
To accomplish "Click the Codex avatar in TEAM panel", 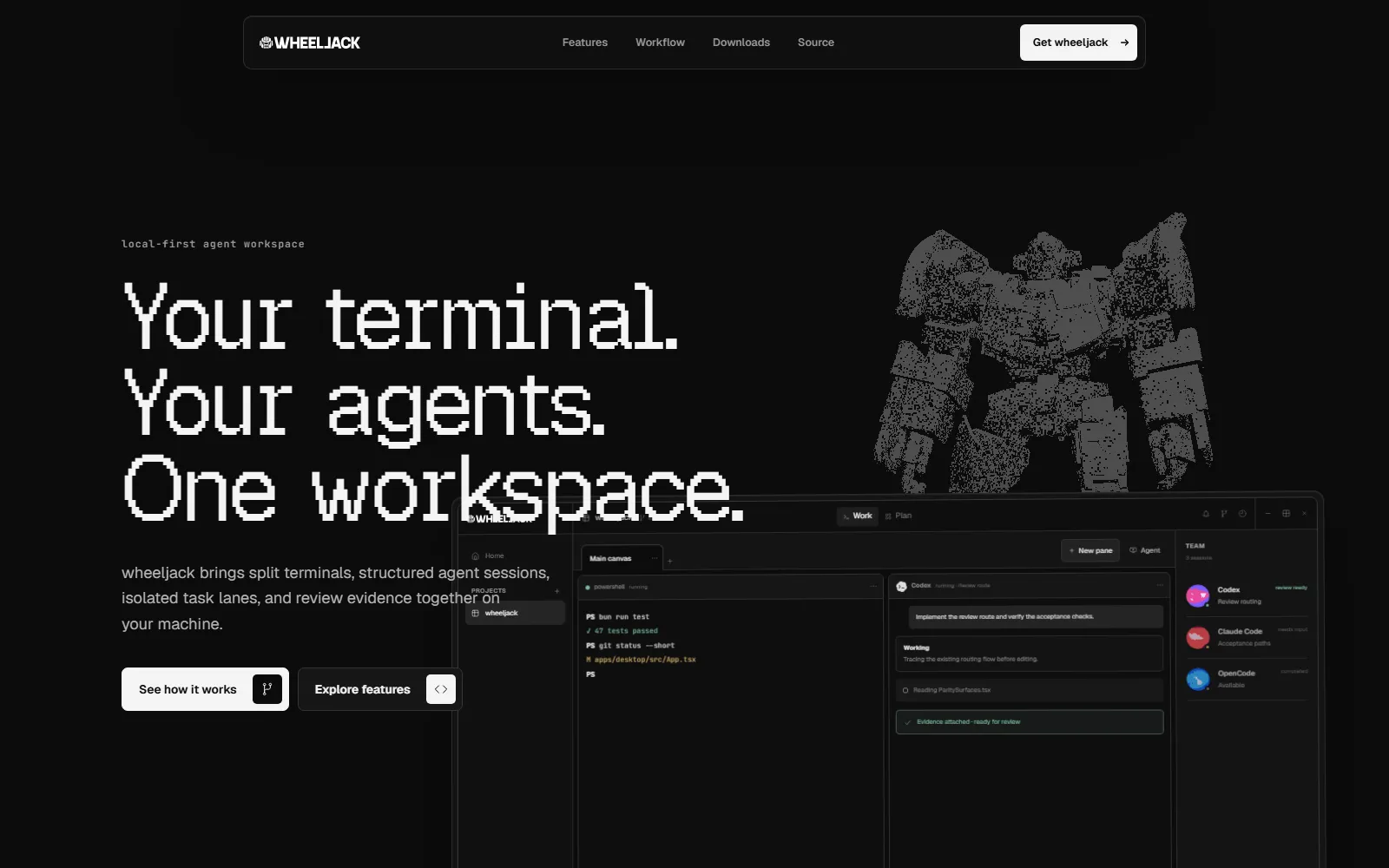I will 1198,595.
